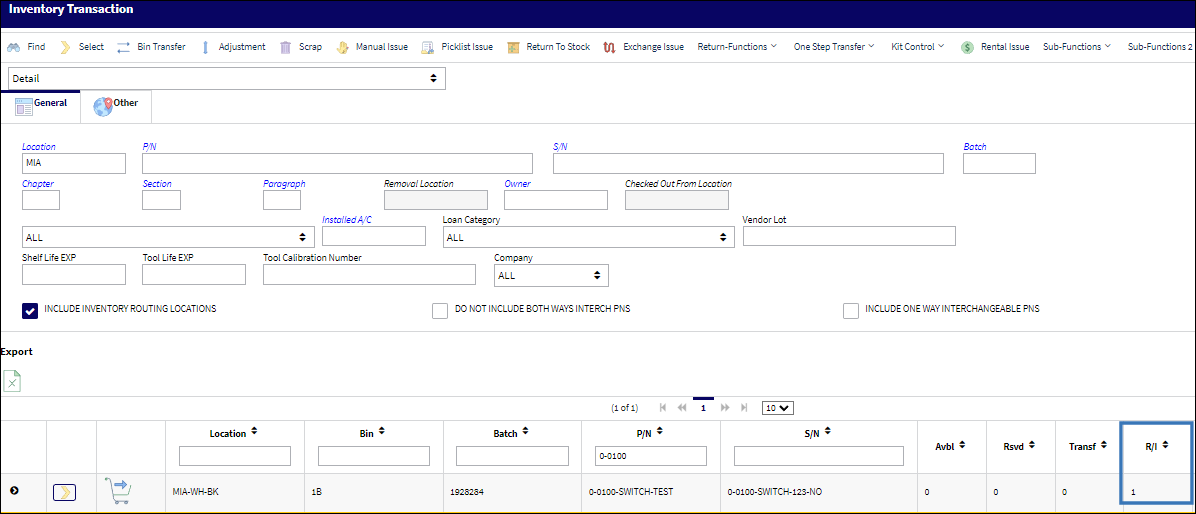
Task: Click the Vendor Lot field
Action: 849,236
